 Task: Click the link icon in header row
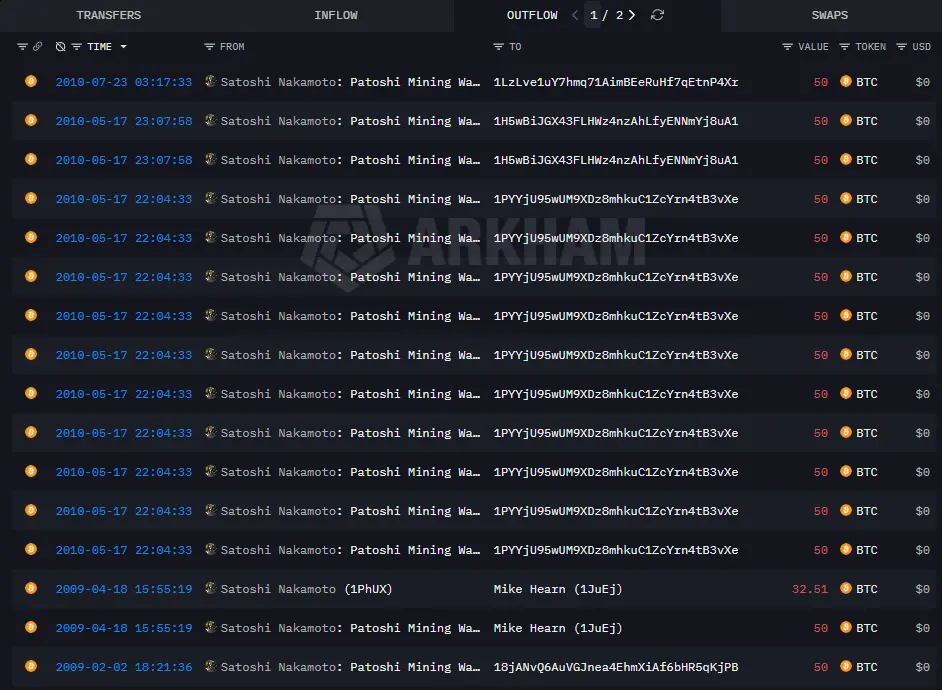click(x=37, y=46)
